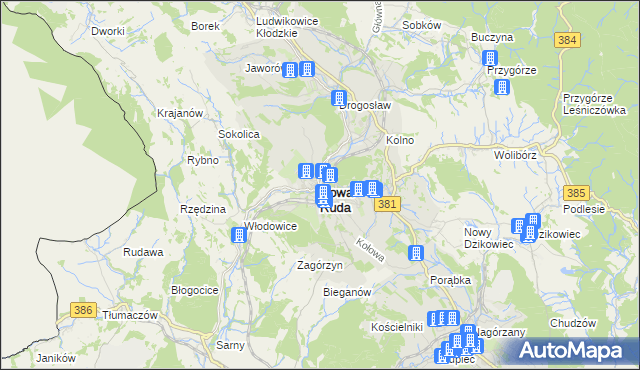This screenshot has height=370, width=640.
Task: Click the Podlesie place label
Action: 584,209
